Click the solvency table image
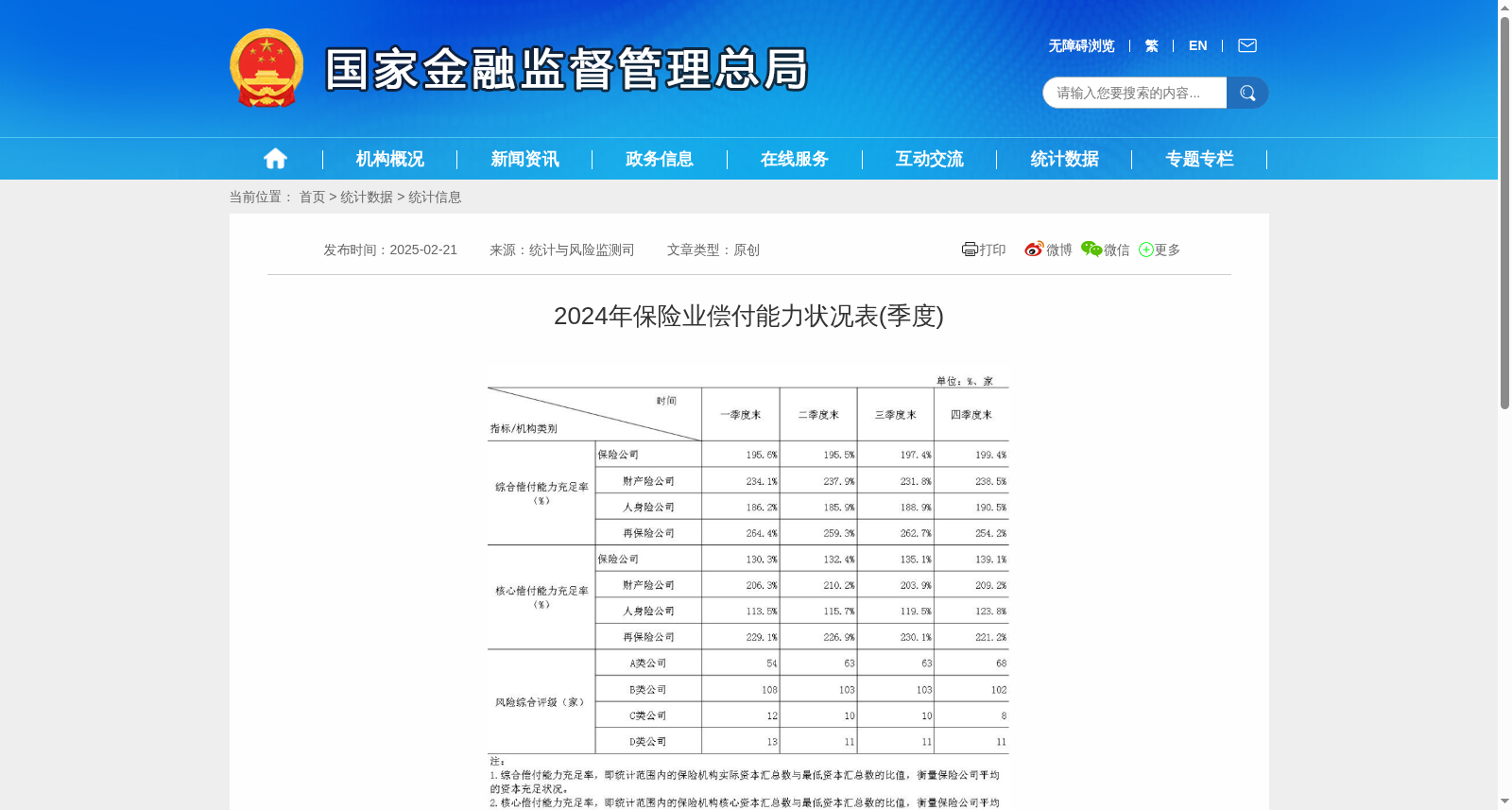 [748, 592]
